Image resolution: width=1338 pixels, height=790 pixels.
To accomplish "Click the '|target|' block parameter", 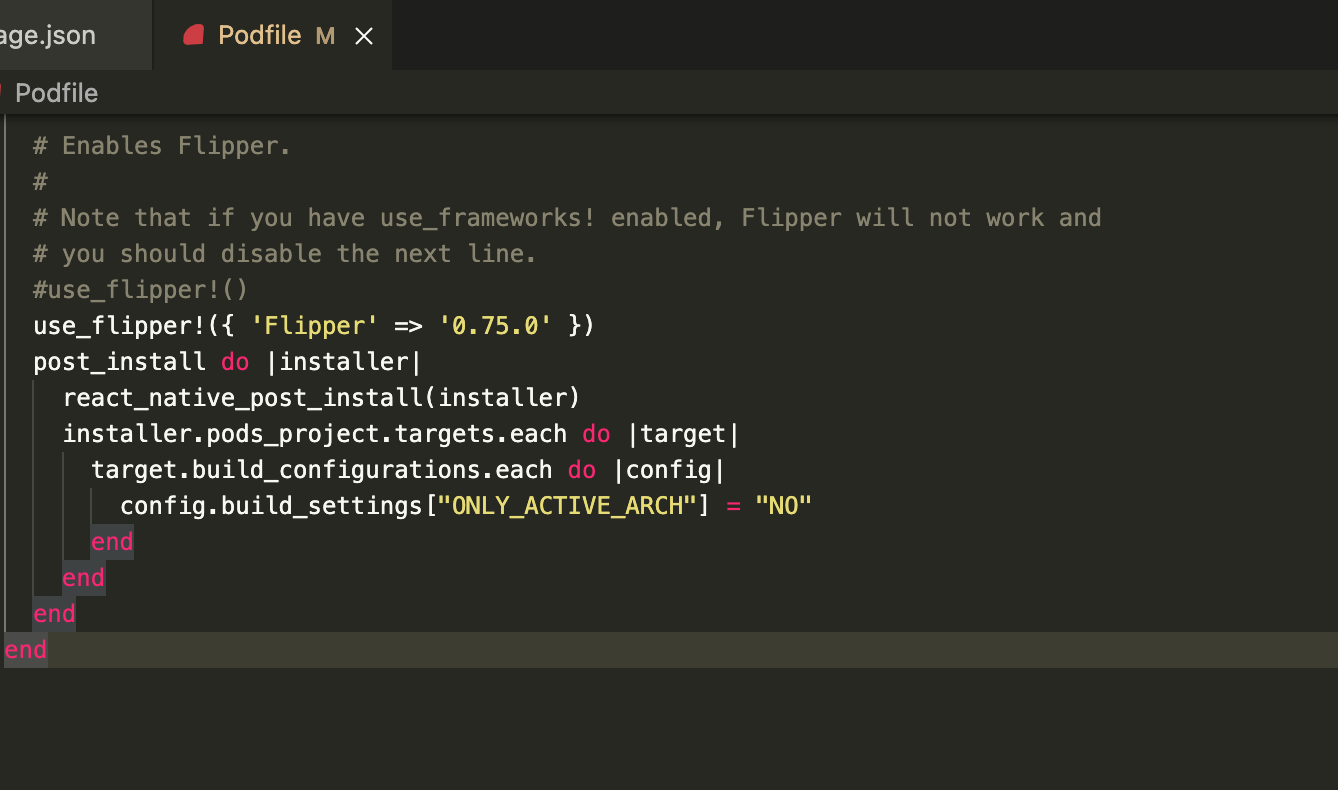I will click(x=683, y=434).
